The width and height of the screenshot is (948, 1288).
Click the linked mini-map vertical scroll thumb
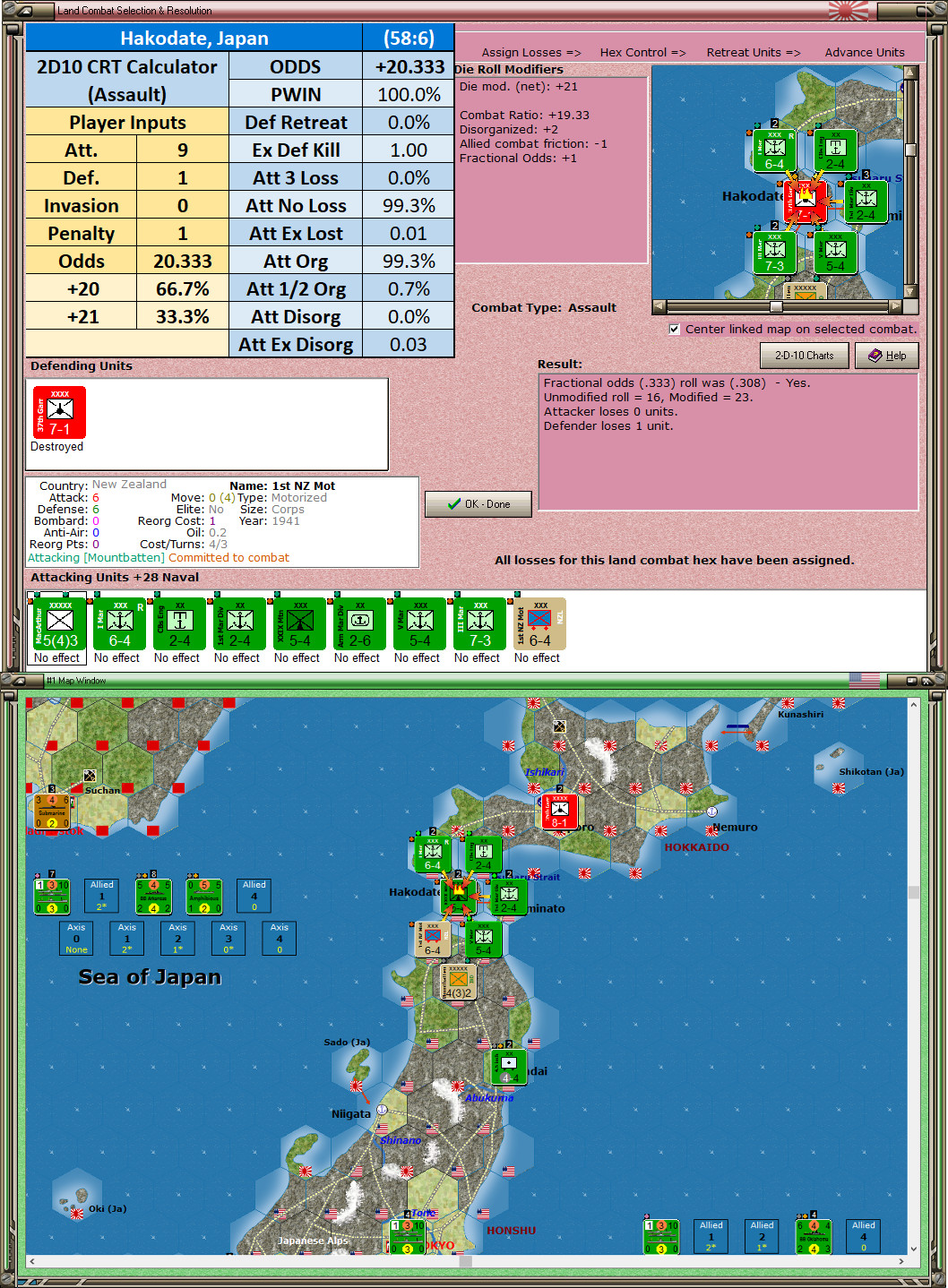coord(910,150)
